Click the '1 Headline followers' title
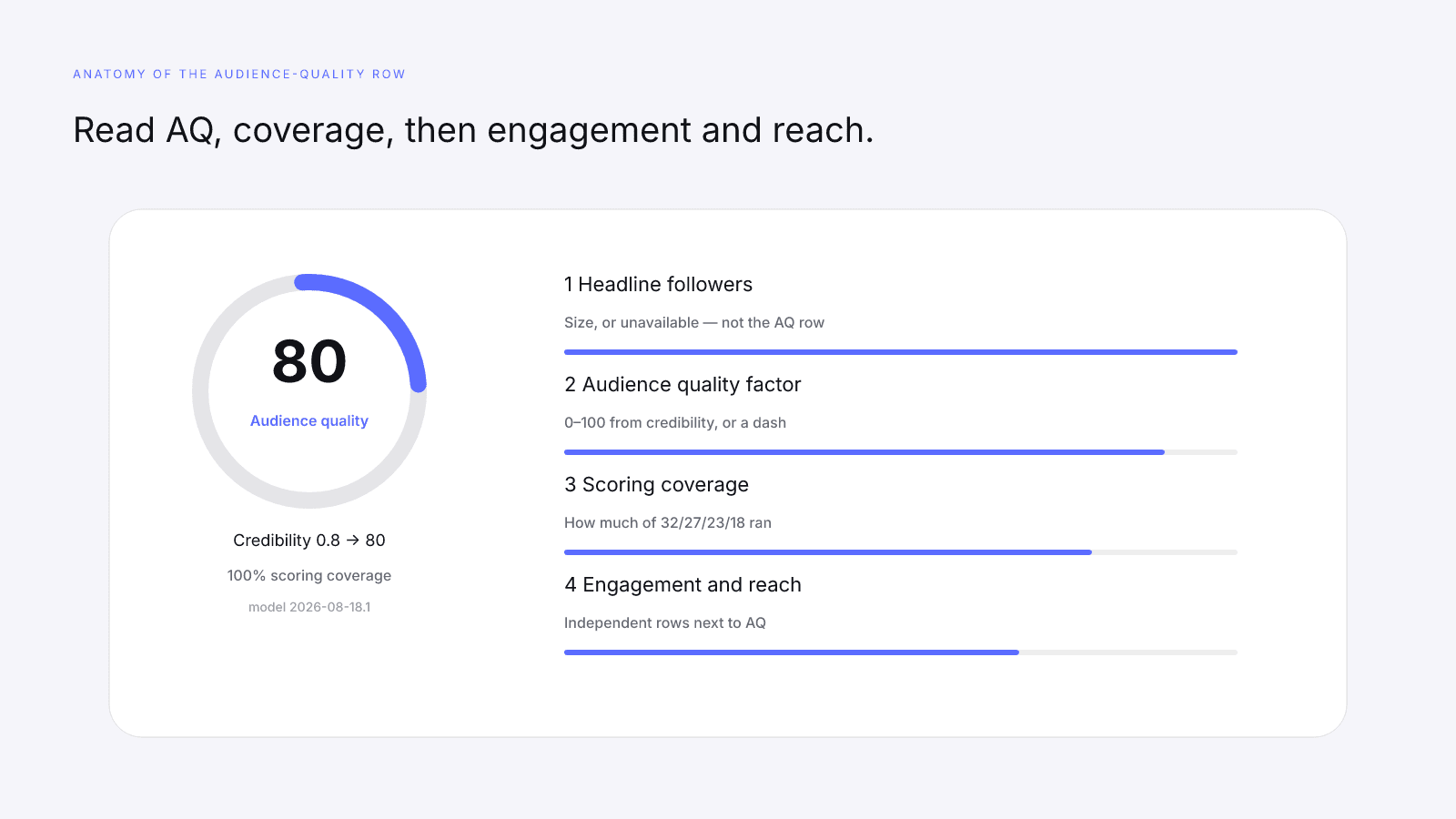This screenshot has height=819, width=1456. click(658, 285)
